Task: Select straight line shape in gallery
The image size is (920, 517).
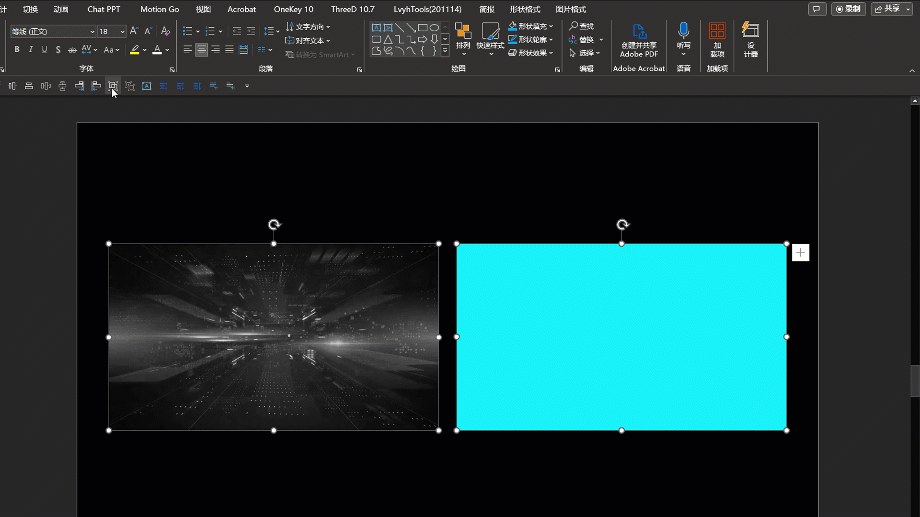Action: pyautogui.click(x=400, y=28)
